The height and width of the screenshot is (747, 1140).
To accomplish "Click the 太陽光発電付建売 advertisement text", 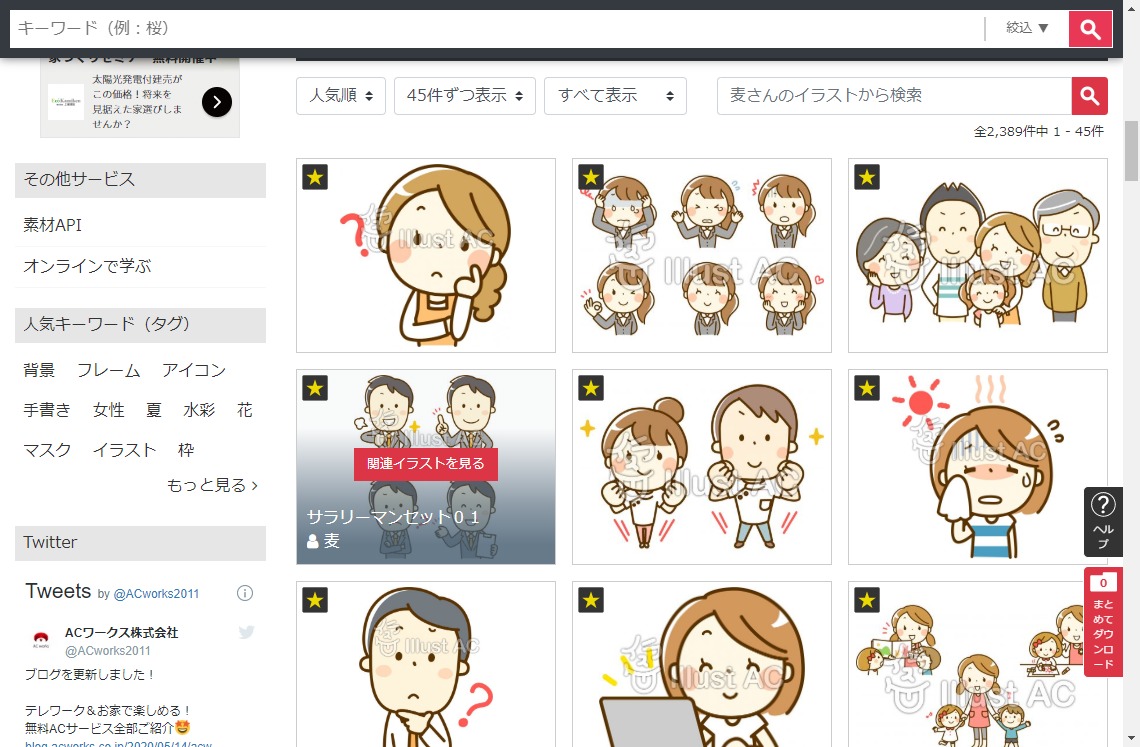I will pos(137,101).
